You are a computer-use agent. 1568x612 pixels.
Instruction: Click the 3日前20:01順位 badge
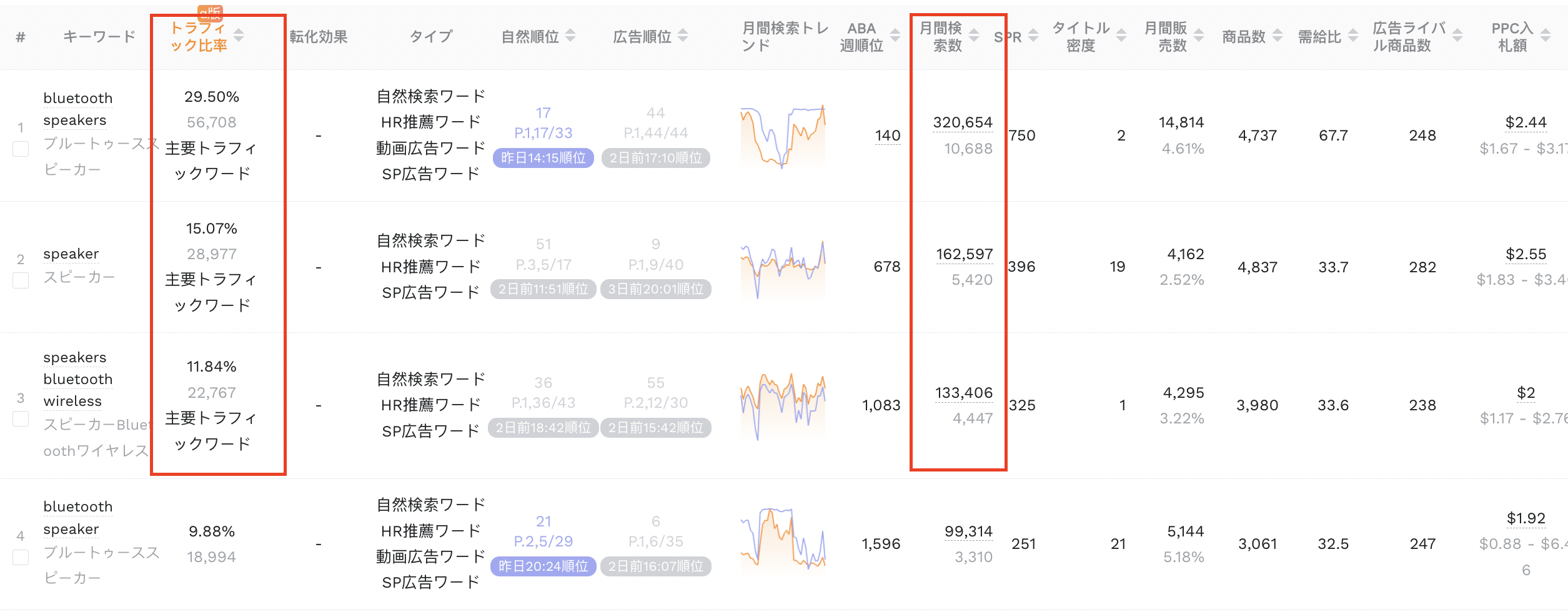[656, 289]
